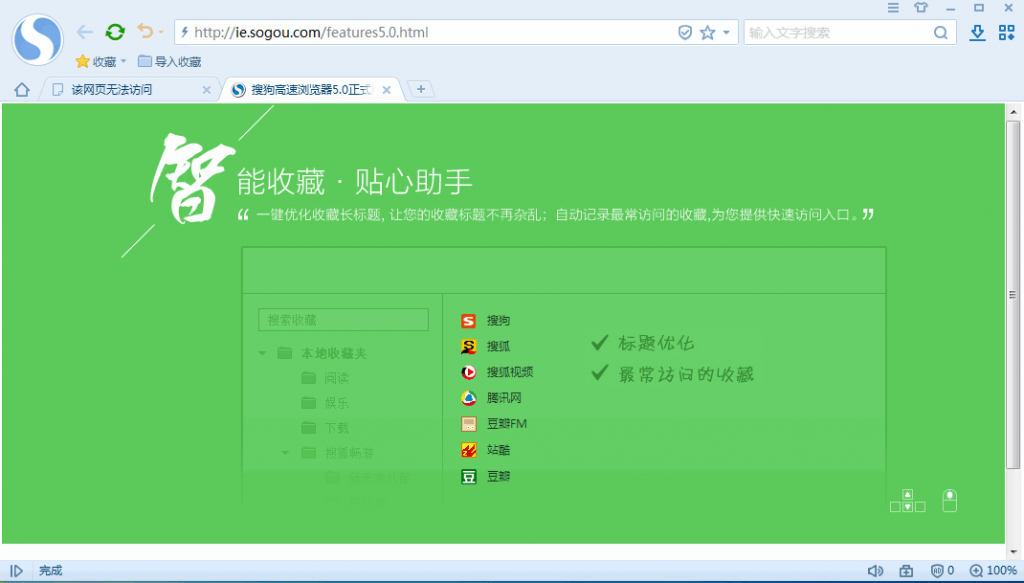Open the main menu hamburger icon
Screen dimensions: 1024x583
point(893,8)
